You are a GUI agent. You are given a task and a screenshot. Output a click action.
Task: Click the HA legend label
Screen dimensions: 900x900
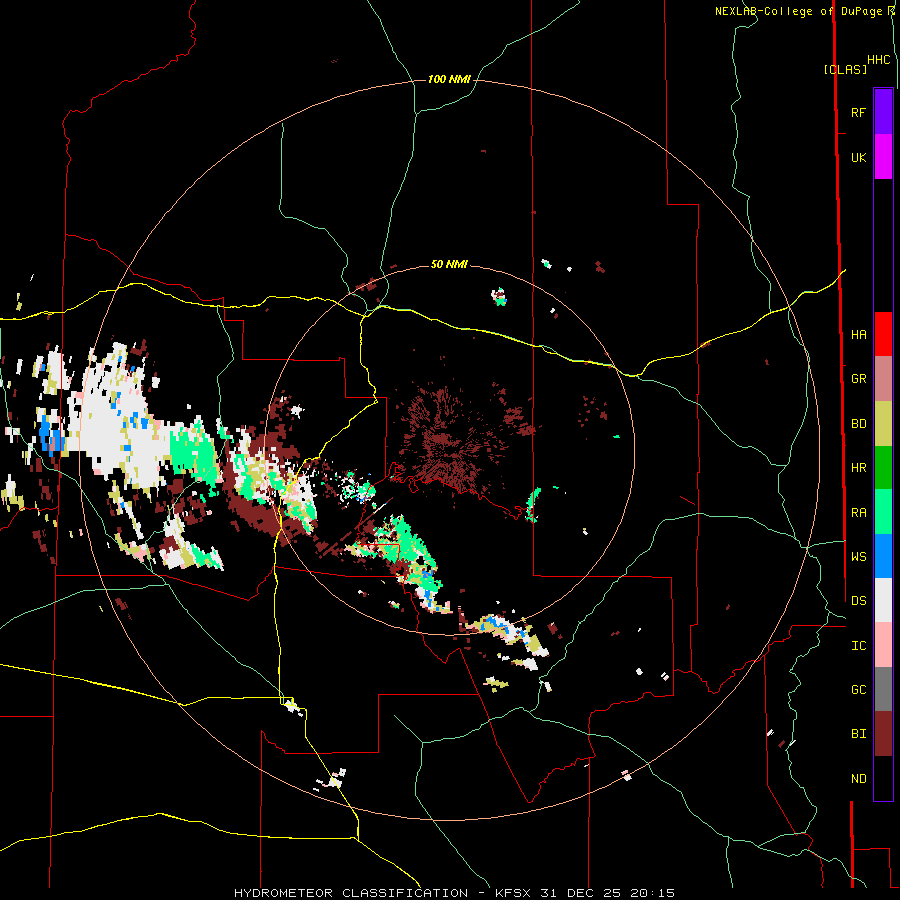click(x=858, y=335)
